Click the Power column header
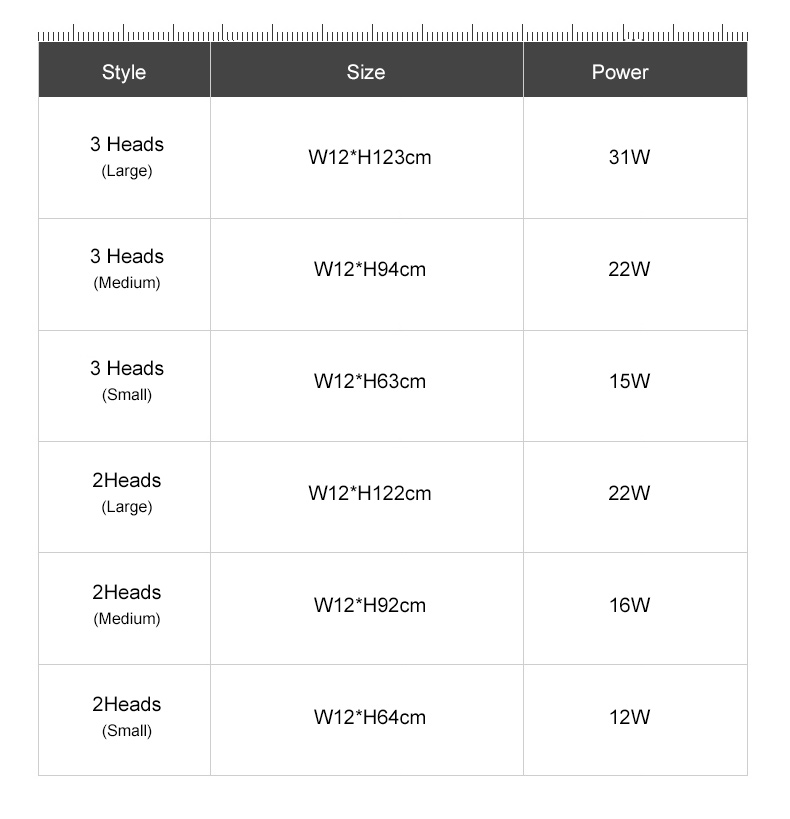The width and height of the screenshot is (790, 819). pos(635,70)
